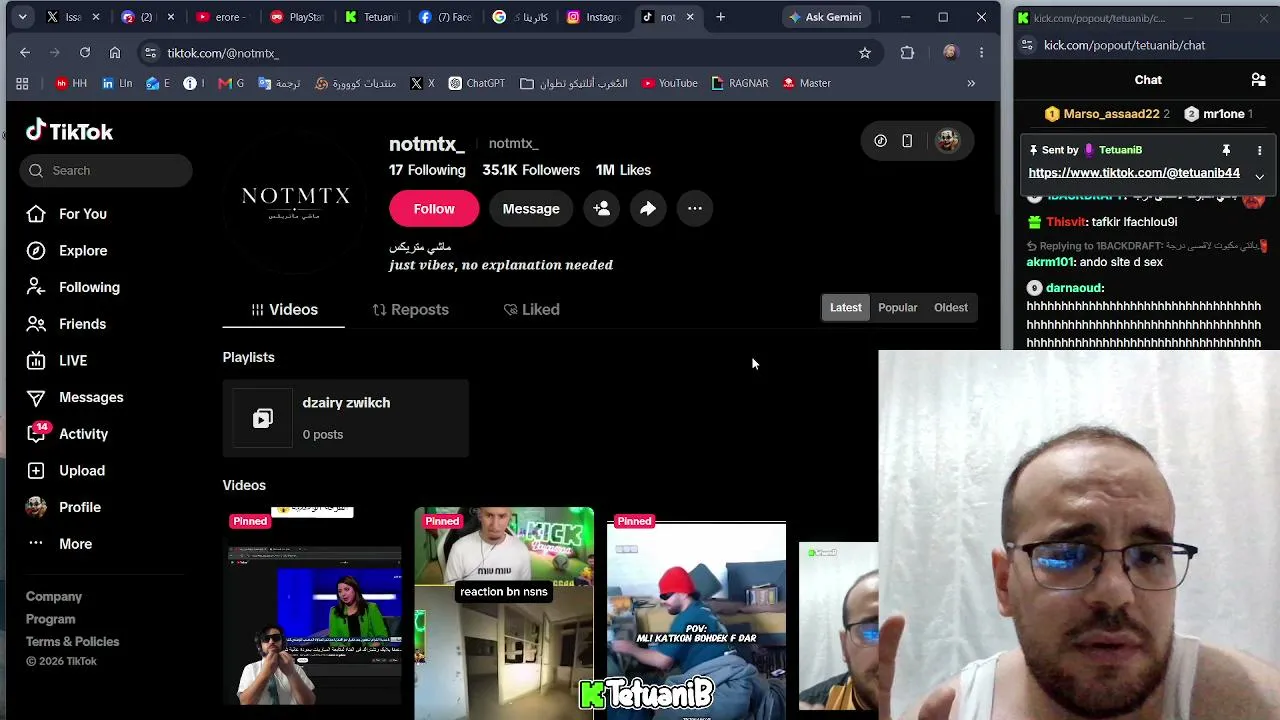The height and width of the screenshot is (720, 1280).
Task: Click the 35.1K Followers count
Action: tap(531, 171)
